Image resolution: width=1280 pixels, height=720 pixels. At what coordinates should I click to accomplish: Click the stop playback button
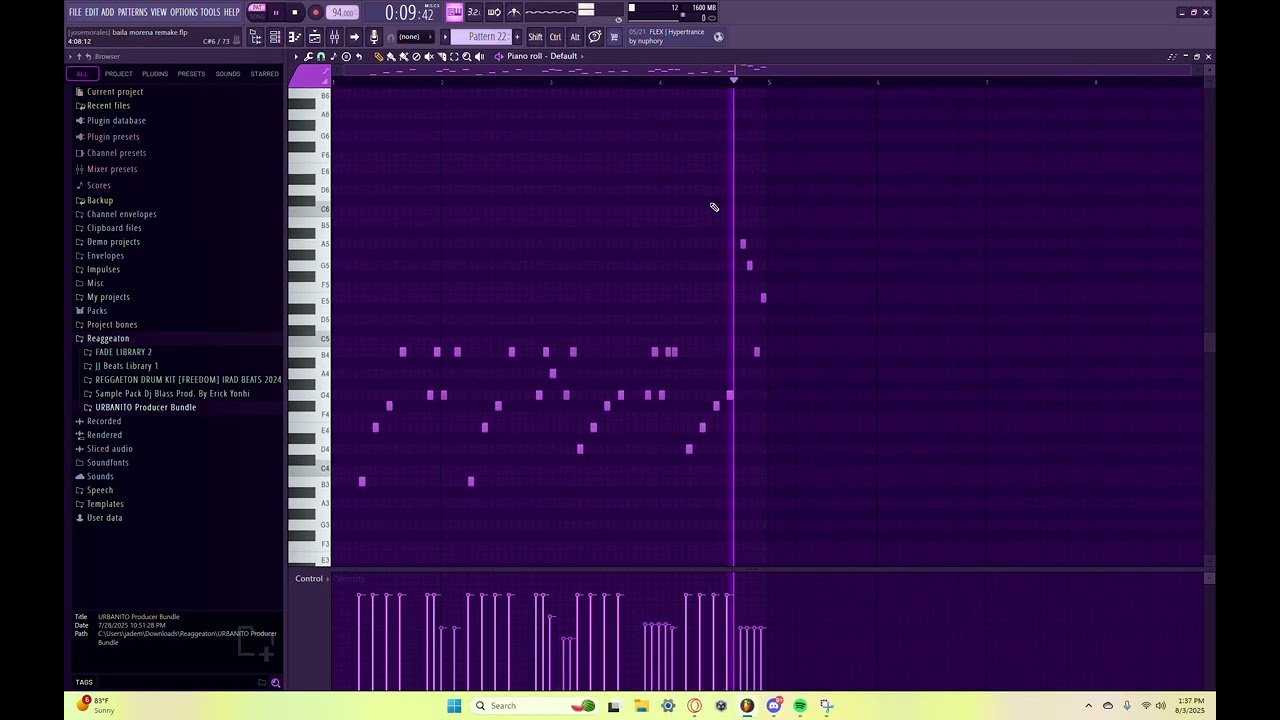pyautogui.click(x=295, y=12)
